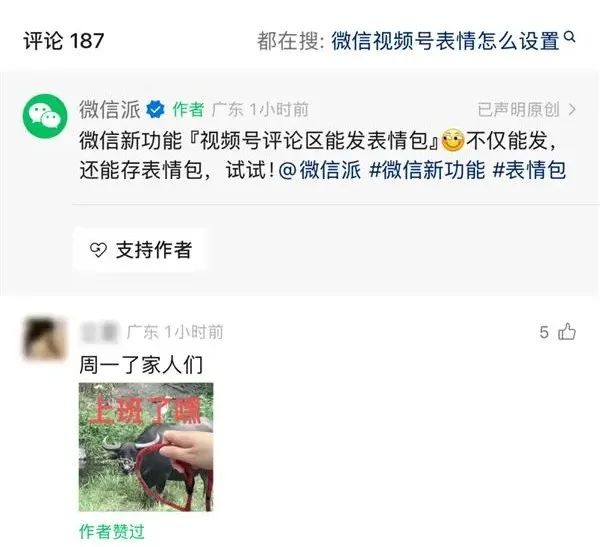
Task: Search 微信视频号表情怎么设置 suggestion
Action: (x=445, y=41)
